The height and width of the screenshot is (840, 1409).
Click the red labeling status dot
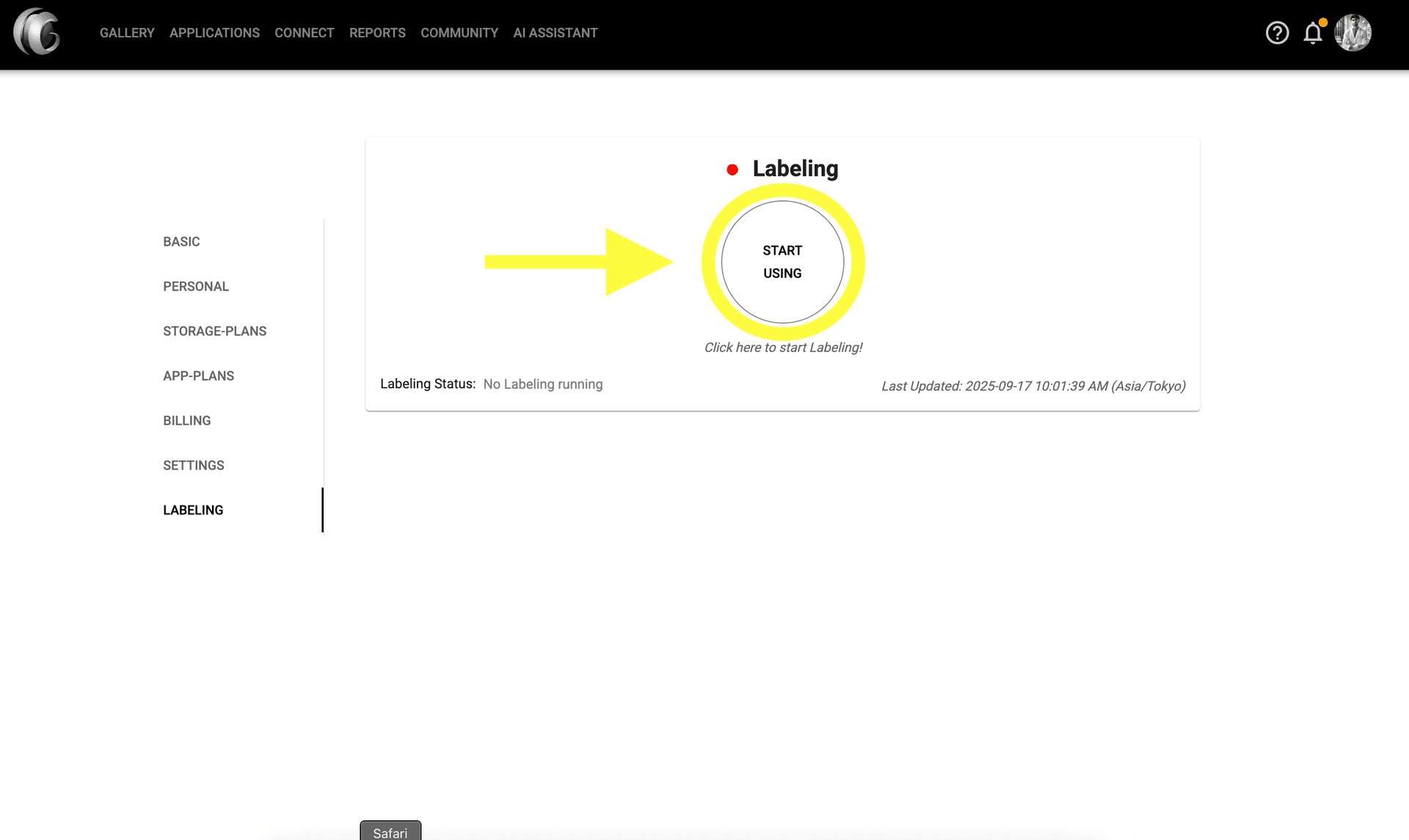point(732,170)
